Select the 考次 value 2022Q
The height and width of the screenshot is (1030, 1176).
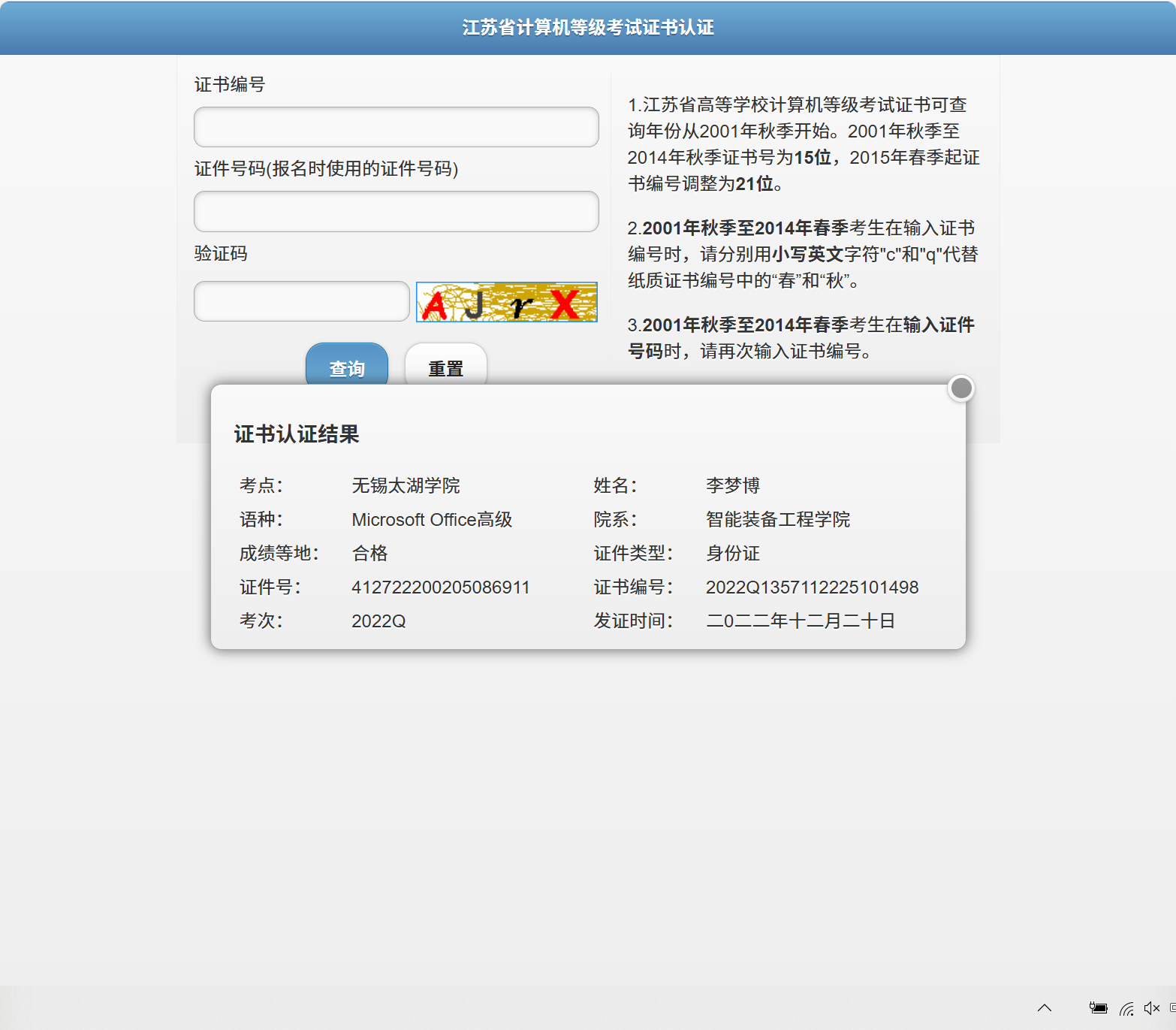378,621
